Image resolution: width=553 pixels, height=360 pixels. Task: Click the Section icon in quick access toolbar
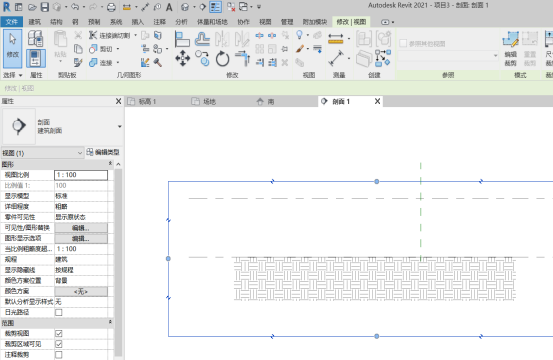[203, 7]
